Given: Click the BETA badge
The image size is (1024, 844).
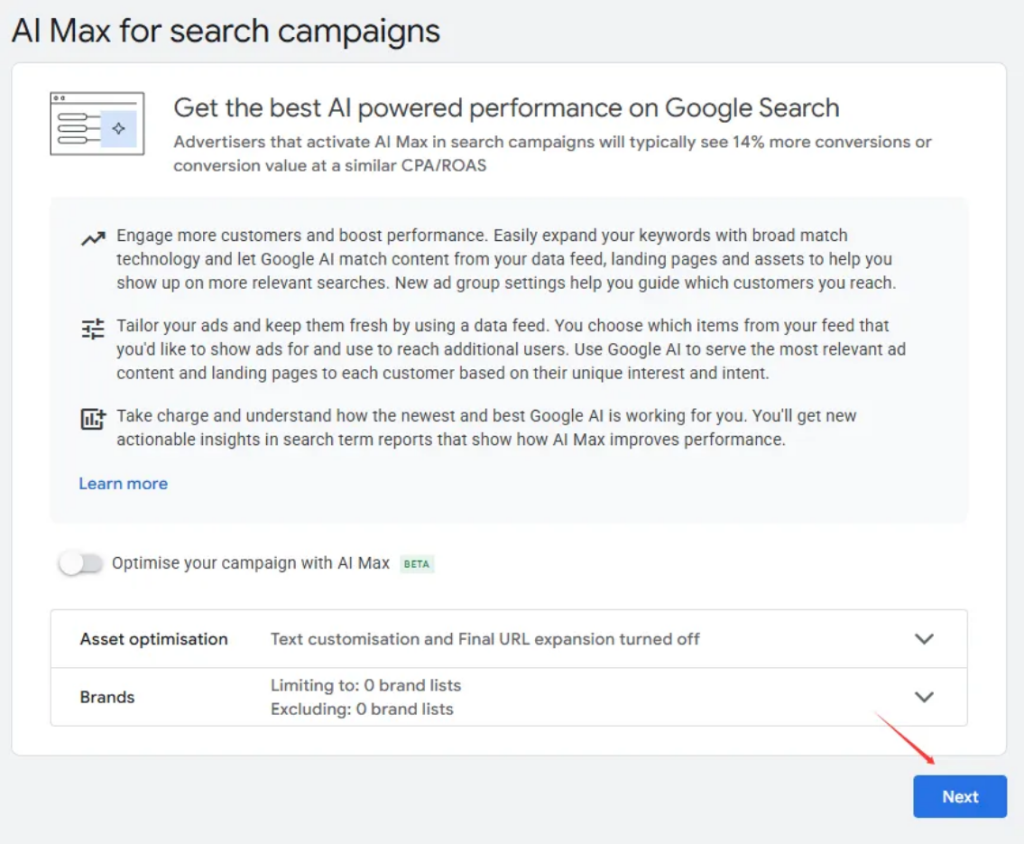Looking at the screenshot, I should pos(417,563).
